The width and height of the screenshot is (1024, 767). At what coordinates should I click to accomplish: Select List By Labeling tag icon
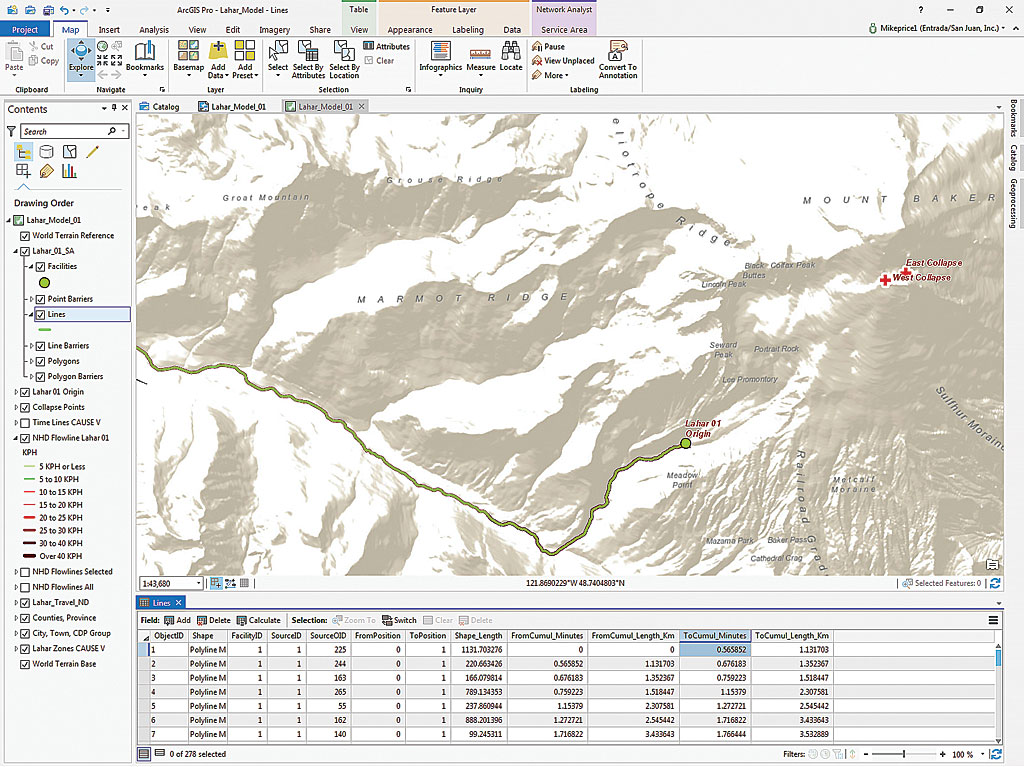pos(46,171)
